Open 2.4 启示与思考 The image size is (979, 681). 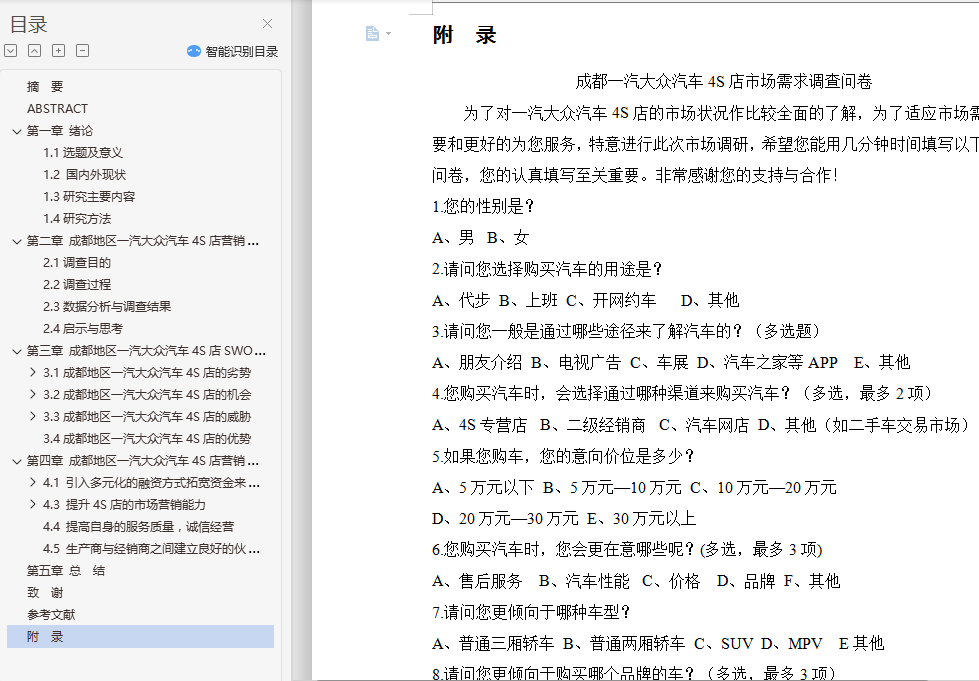tap(82, 328)
